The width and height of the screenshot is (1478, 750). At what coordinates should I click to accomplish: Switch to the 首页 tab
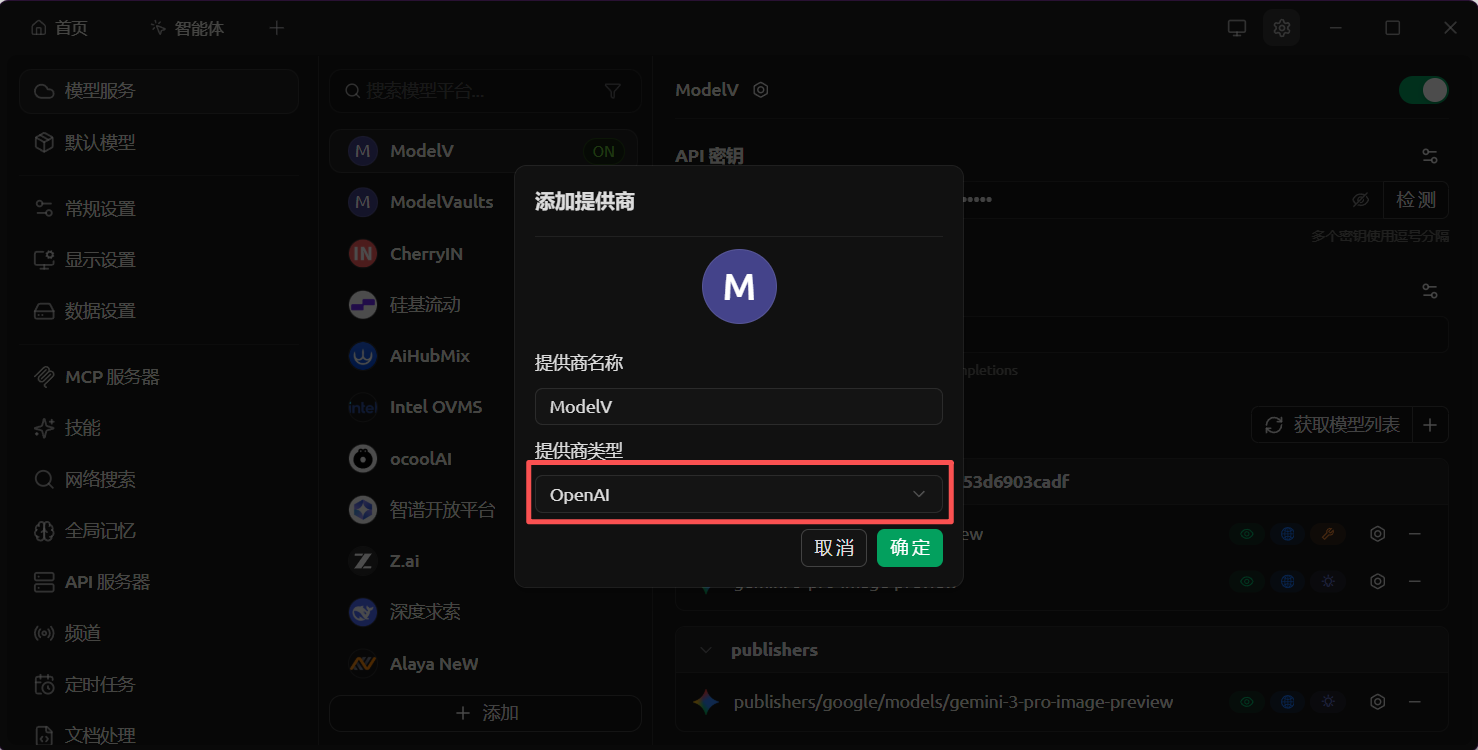59,28
